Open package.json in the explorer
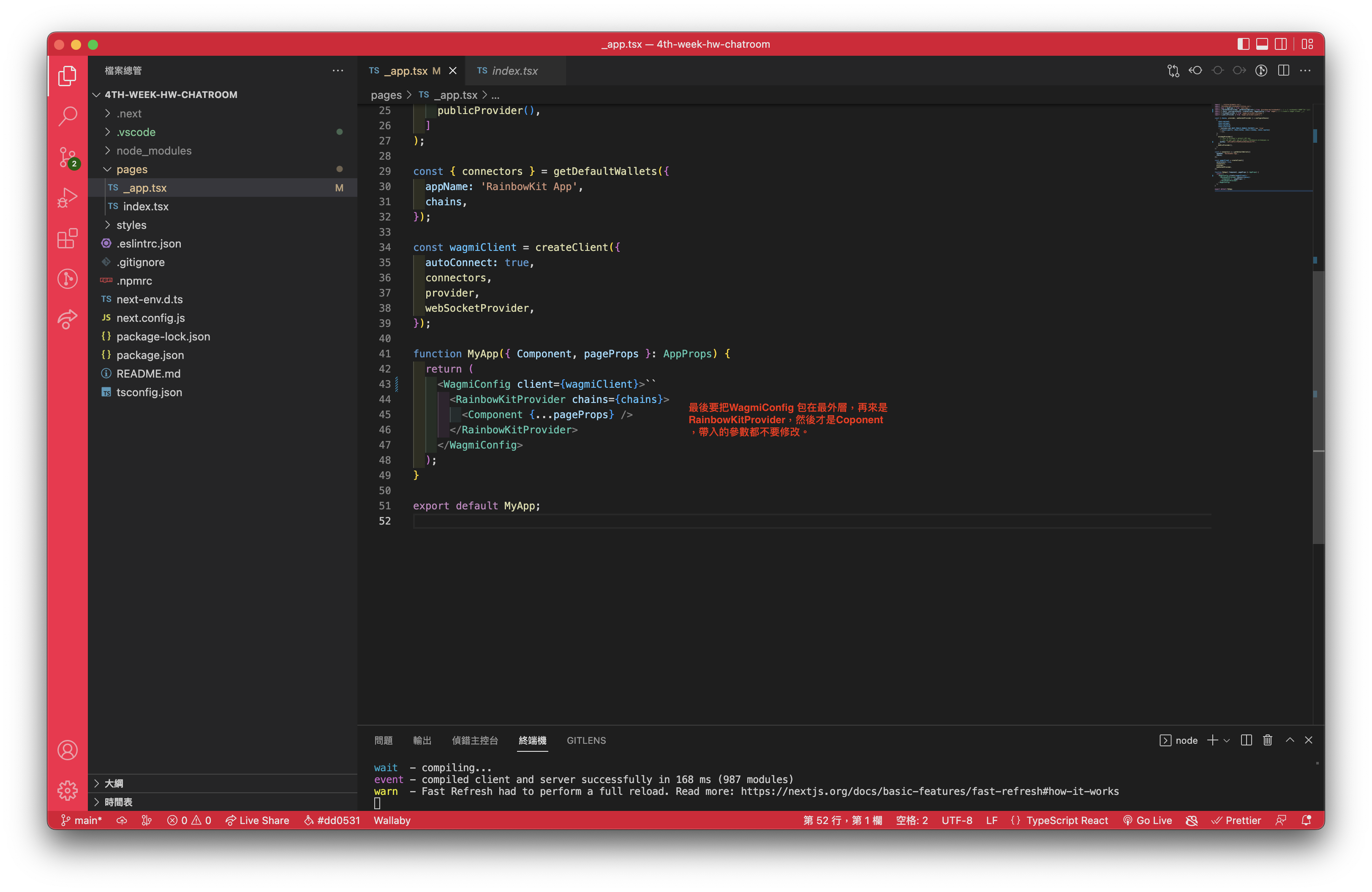Image resolution: width=1372 pixels, height=892 pixels. click(150, 355)
